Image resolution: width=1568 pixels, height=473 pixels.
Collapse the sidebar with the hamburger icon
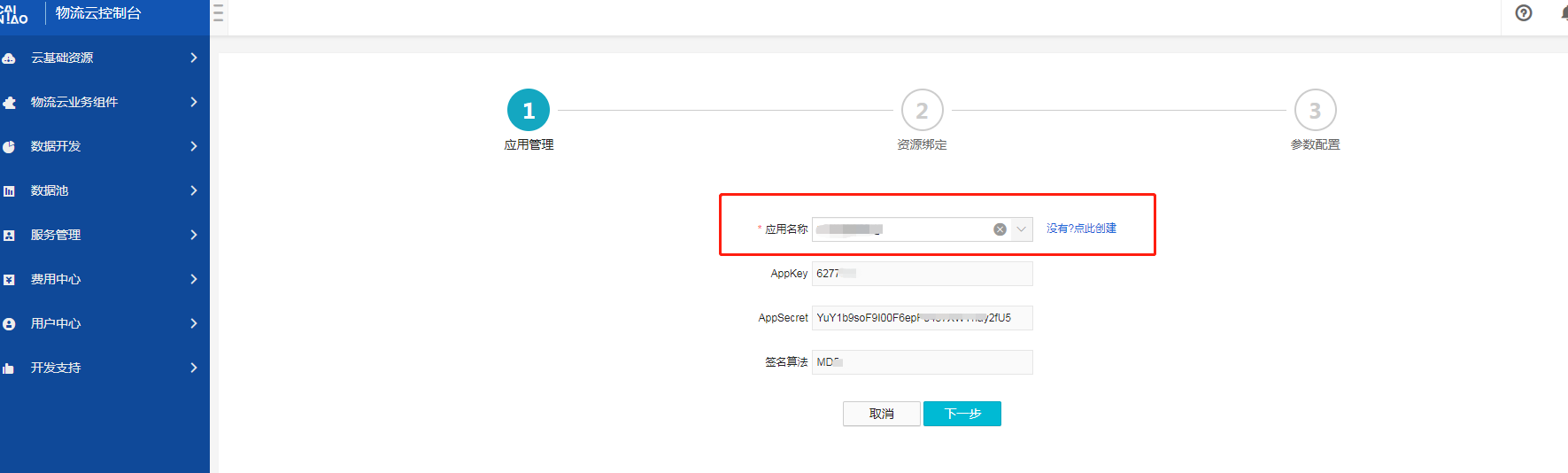(218, 13)
